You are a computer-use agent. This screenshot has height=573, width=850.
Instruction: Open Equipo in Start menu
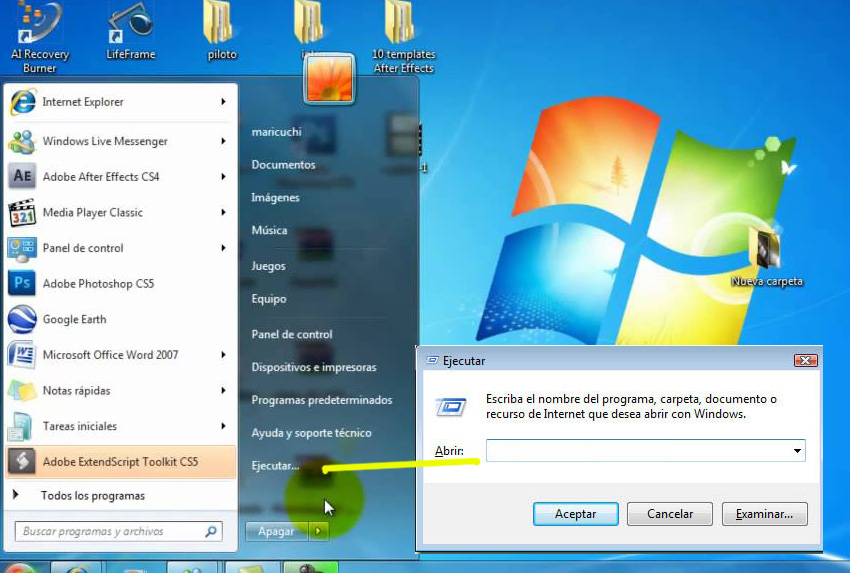[x=268, y=299]
